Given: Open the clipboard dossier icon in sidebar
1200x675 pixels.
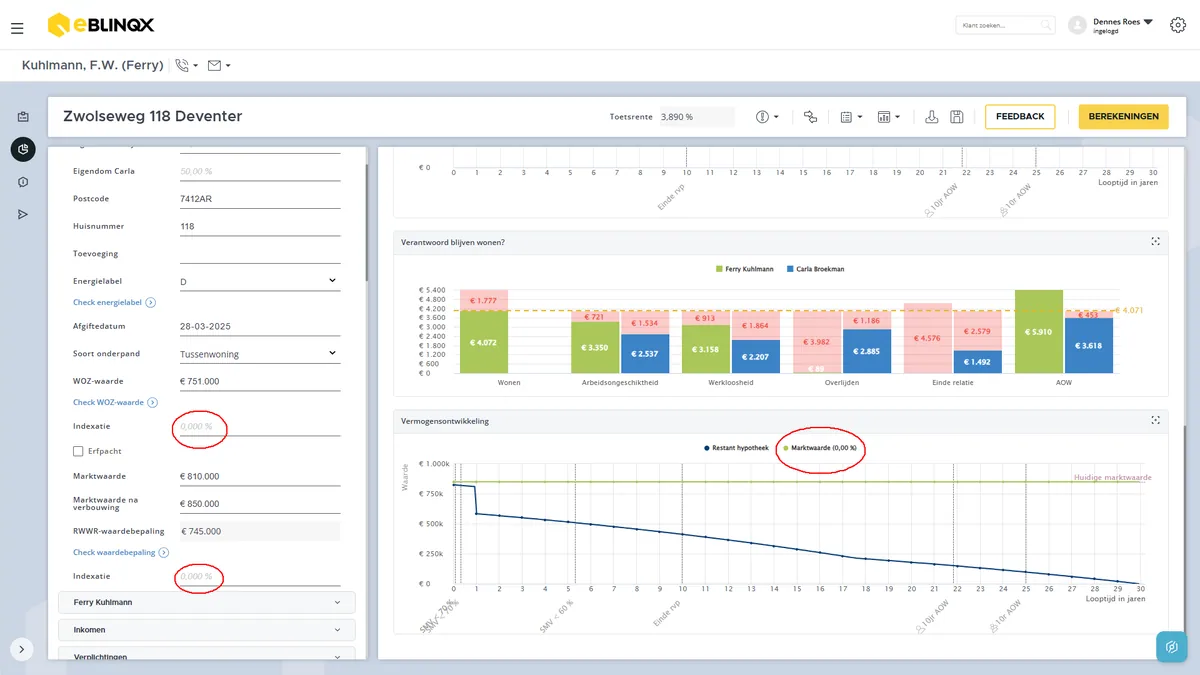Looking at the screenshot, I should 23,117.
